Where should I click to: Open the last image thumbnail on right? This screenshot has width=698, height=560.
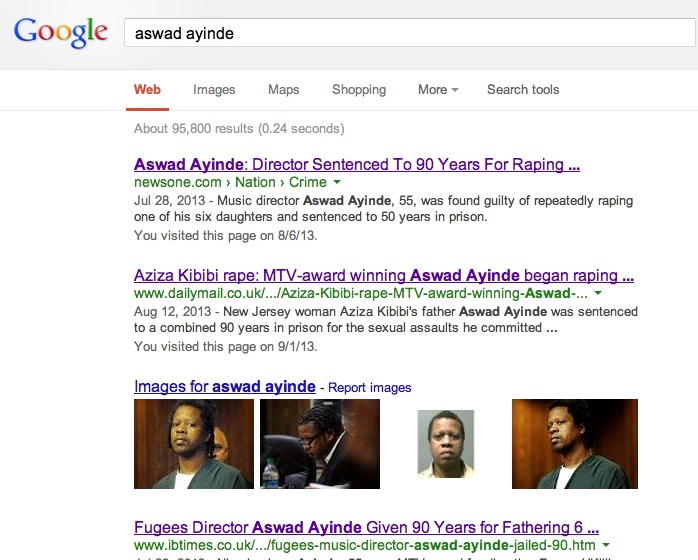pyautogui.click(x=575, y=444)
